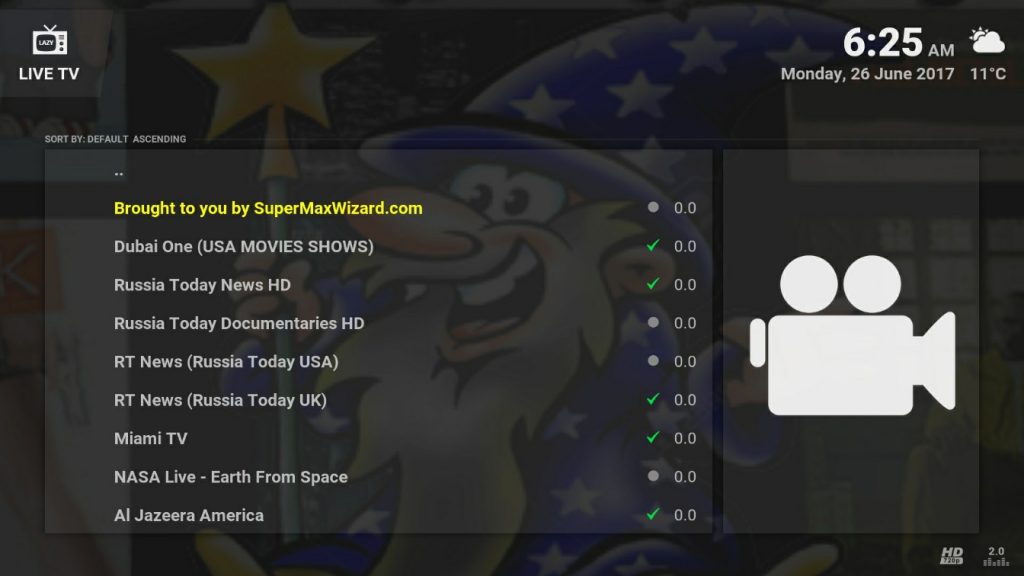
Task: Click watched check for Russia Today News HD
Action: (652, 284)
